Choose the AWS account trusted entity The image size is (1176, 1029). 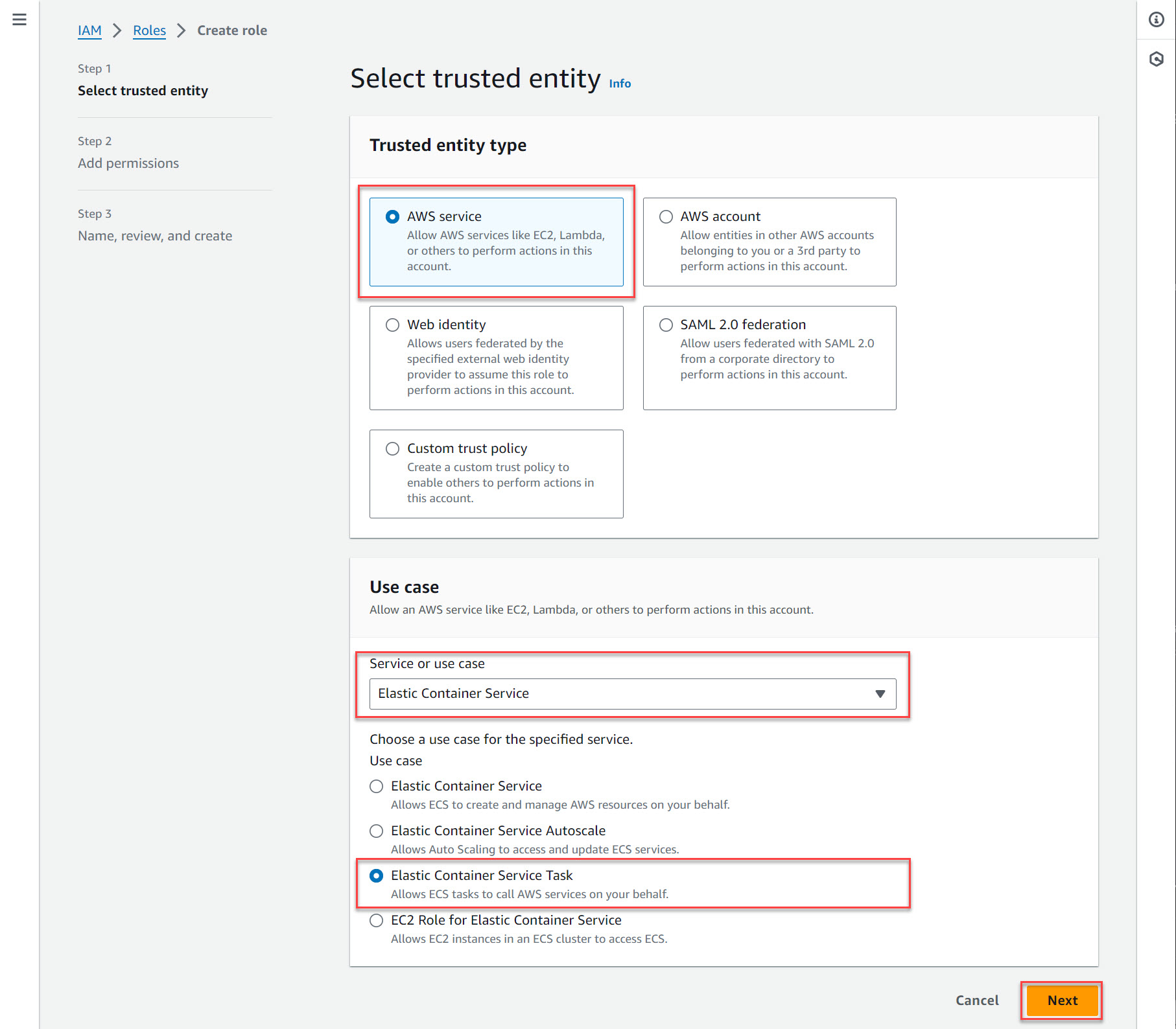(x=666, y=217)
